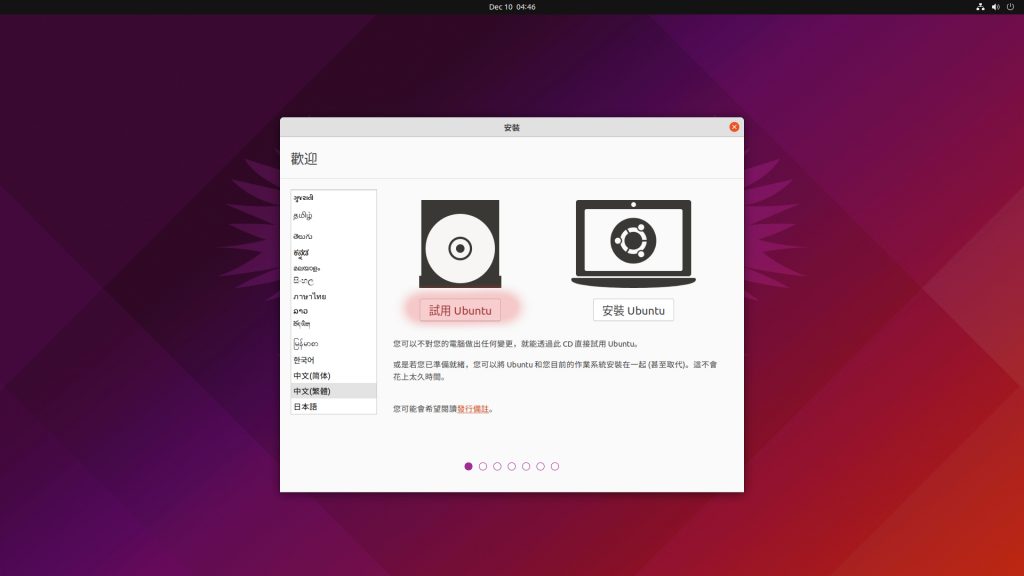Open the Dec 10 04:46 clock menu
Image resolution: width=1024 pixels, height=576 pixels.
[512, 7]
